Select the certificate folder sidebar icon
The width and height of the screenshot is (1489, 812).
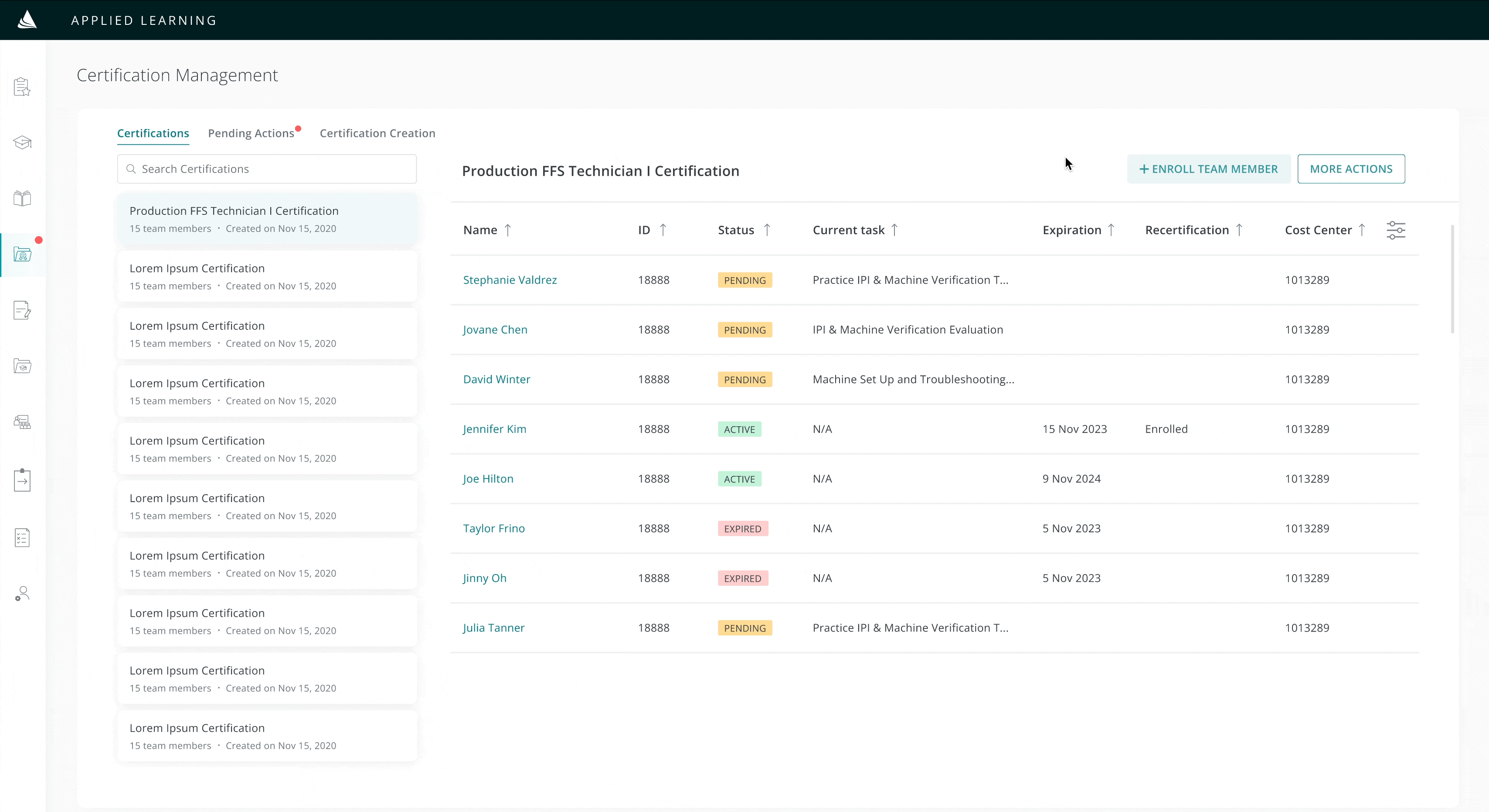click(x=22, y=254)
